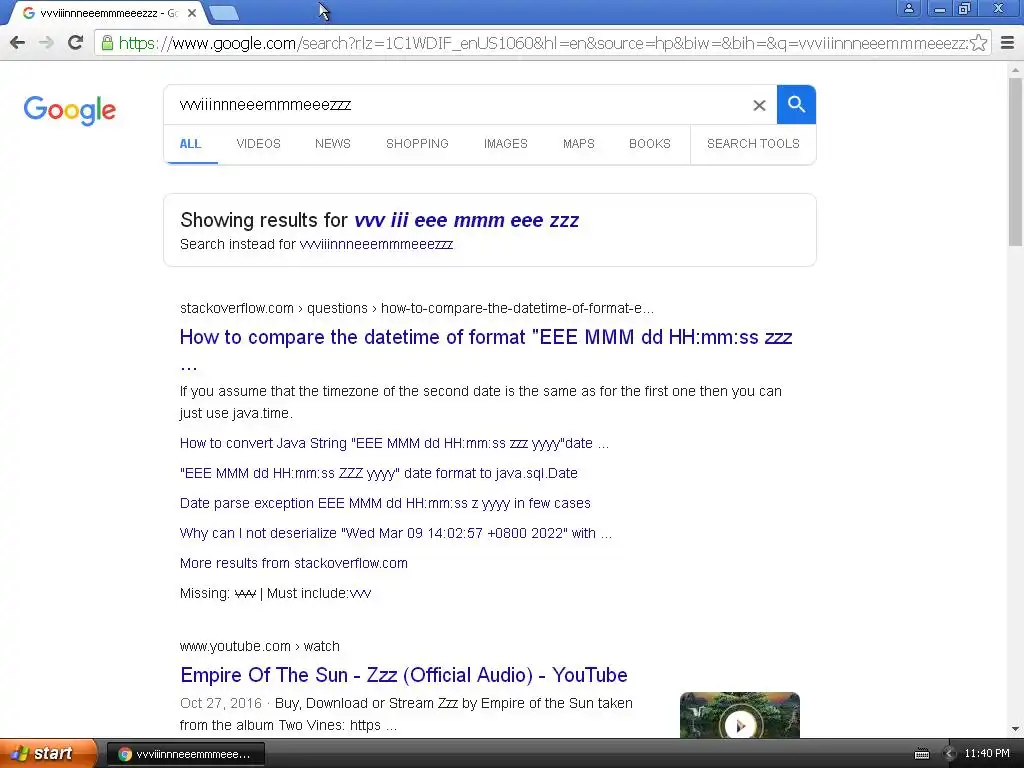Go to Google home via the logo
The width and height of the screenshot is (1024, 768).
click(x=70, y=110)
